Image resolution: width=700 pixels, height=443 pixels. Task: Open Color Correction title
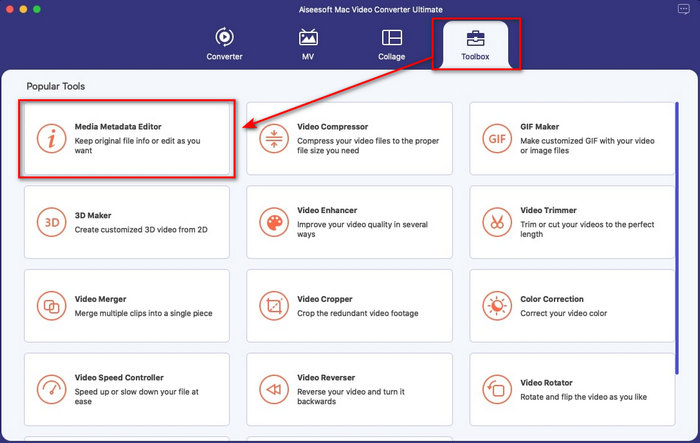(x=552, y=299)
